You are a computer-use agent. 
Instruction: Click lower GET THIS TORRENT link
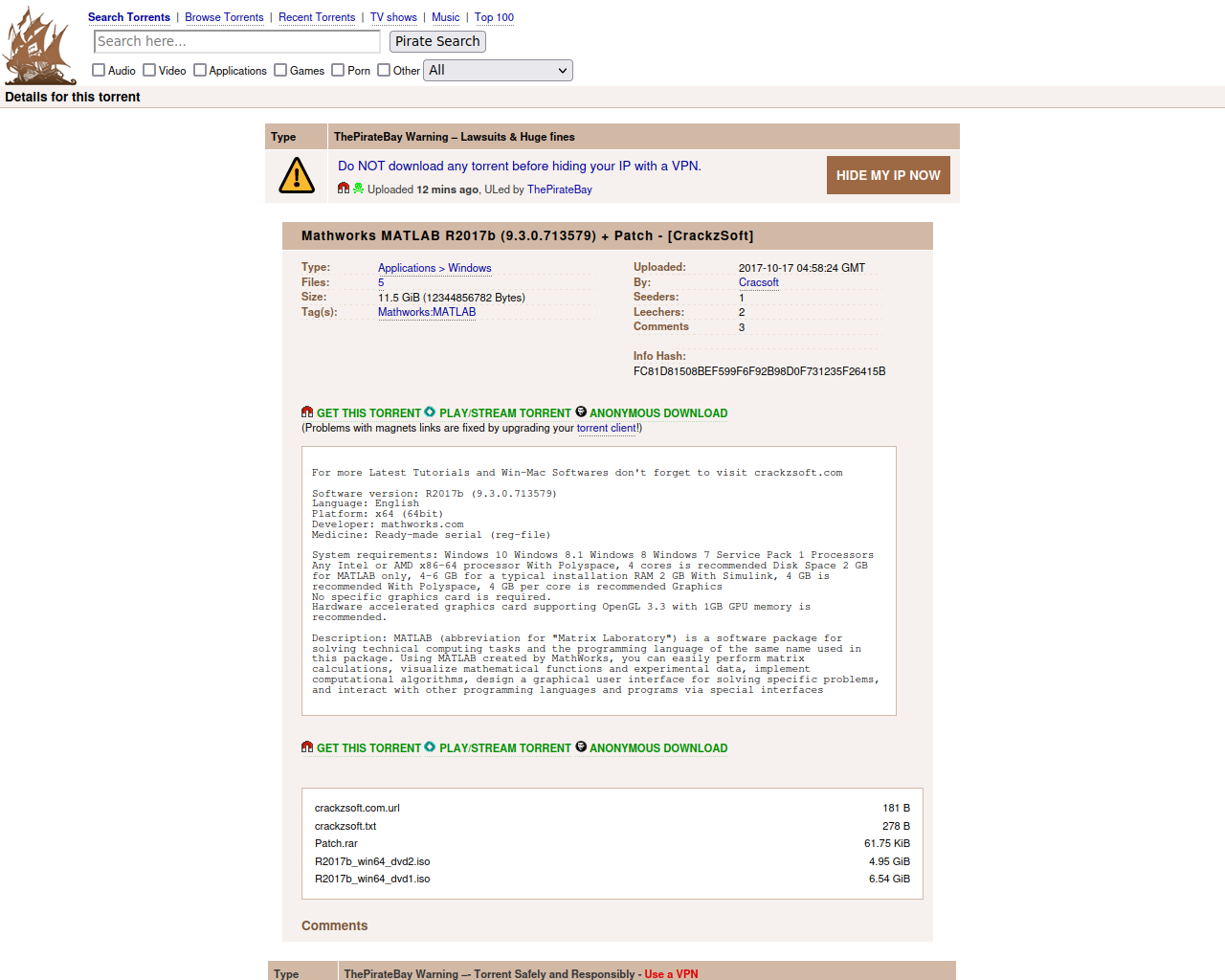(x=368, y=748)
